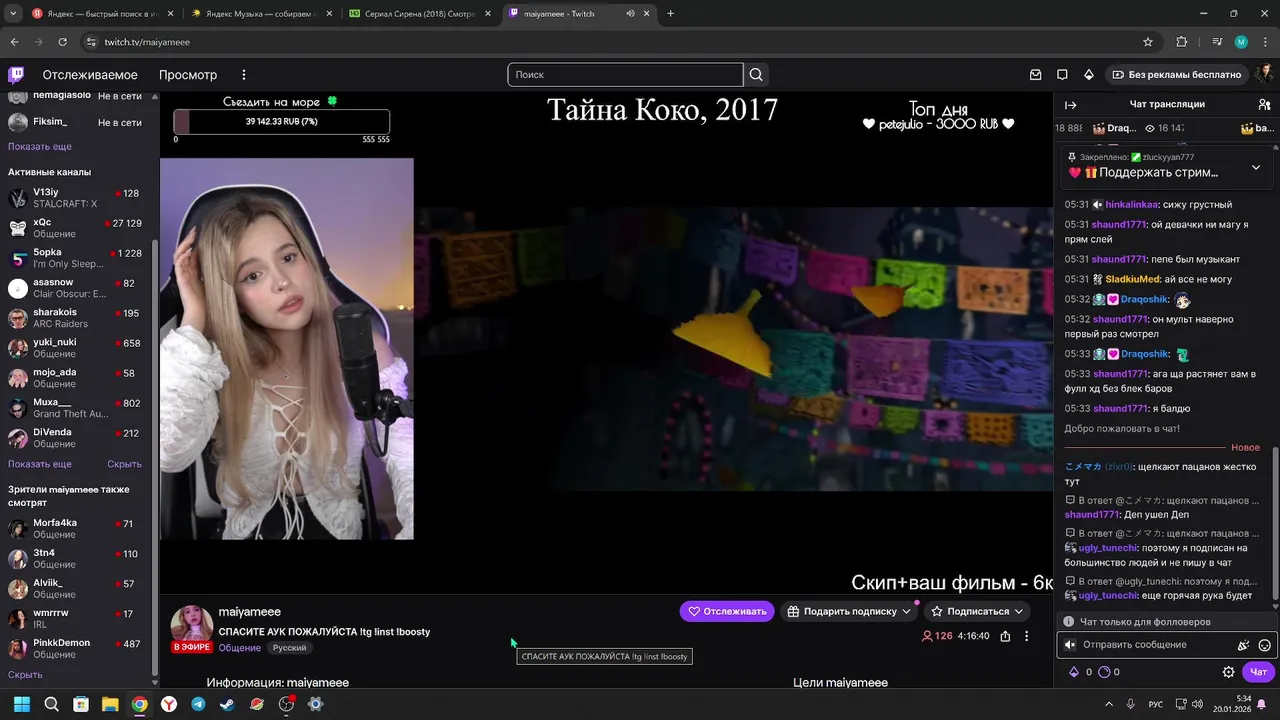Open Steam from the taskbar
This screenshot has width=1280, height=720.
pos(228,704)
